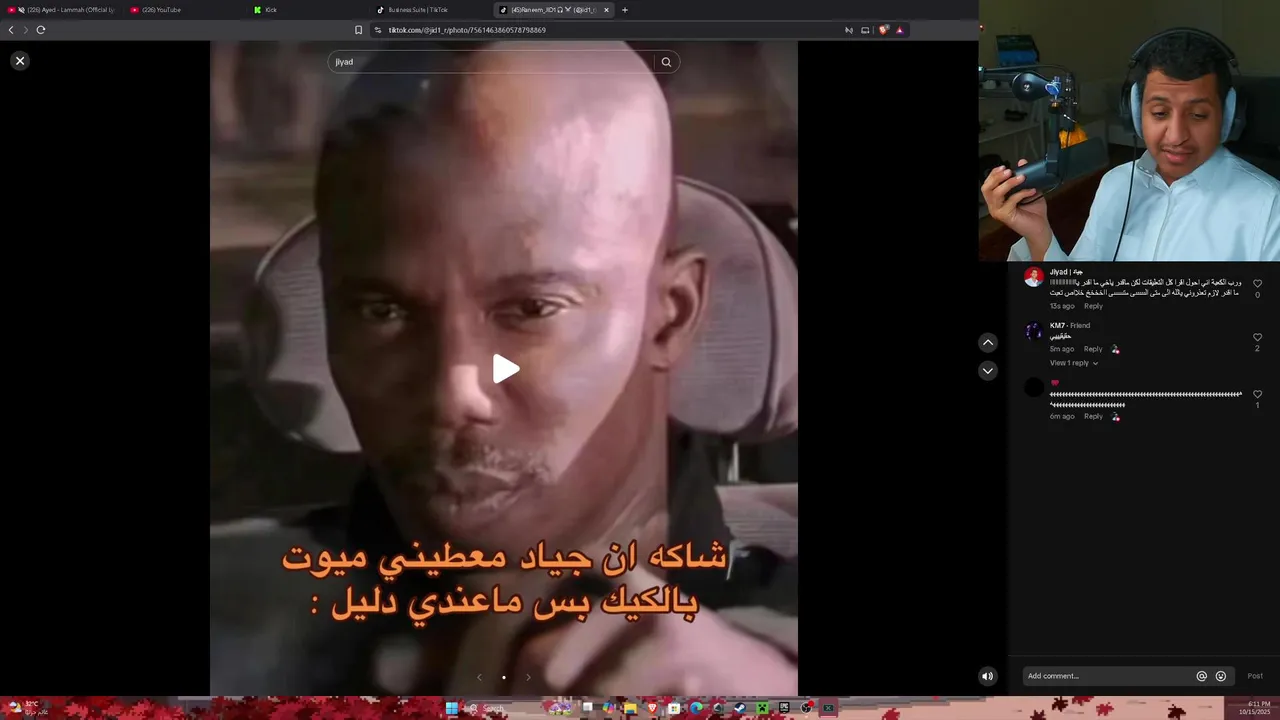1280x720 pixels.
Task: Like the 6m ago comment with the heart icon
Action: [1257, 394]
